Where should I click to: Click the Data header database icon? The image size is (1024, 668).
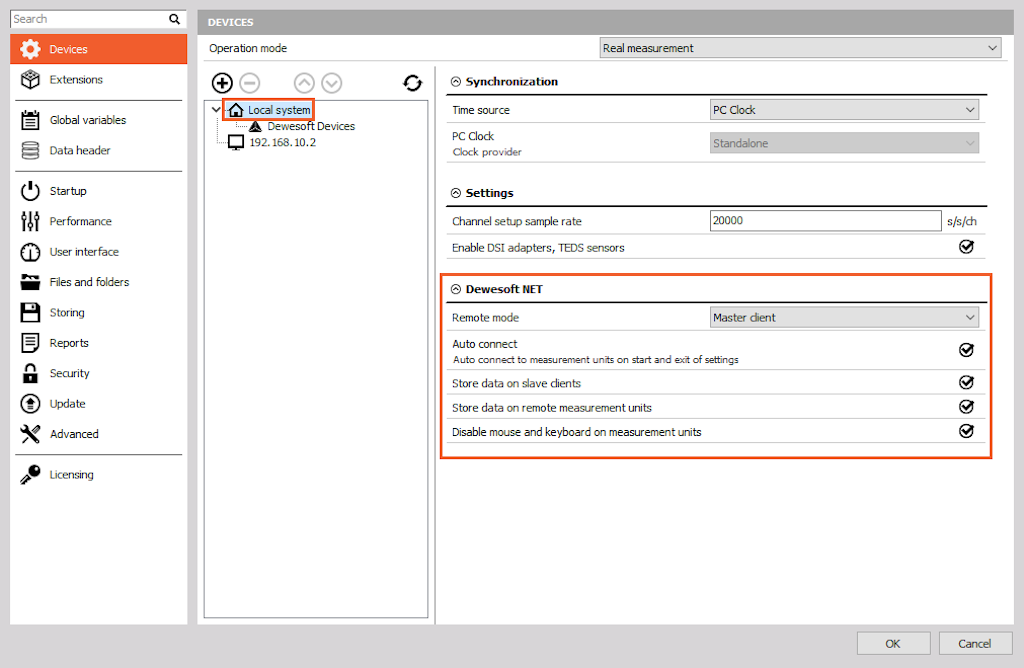pyautogui.click(x=30, y=150)
